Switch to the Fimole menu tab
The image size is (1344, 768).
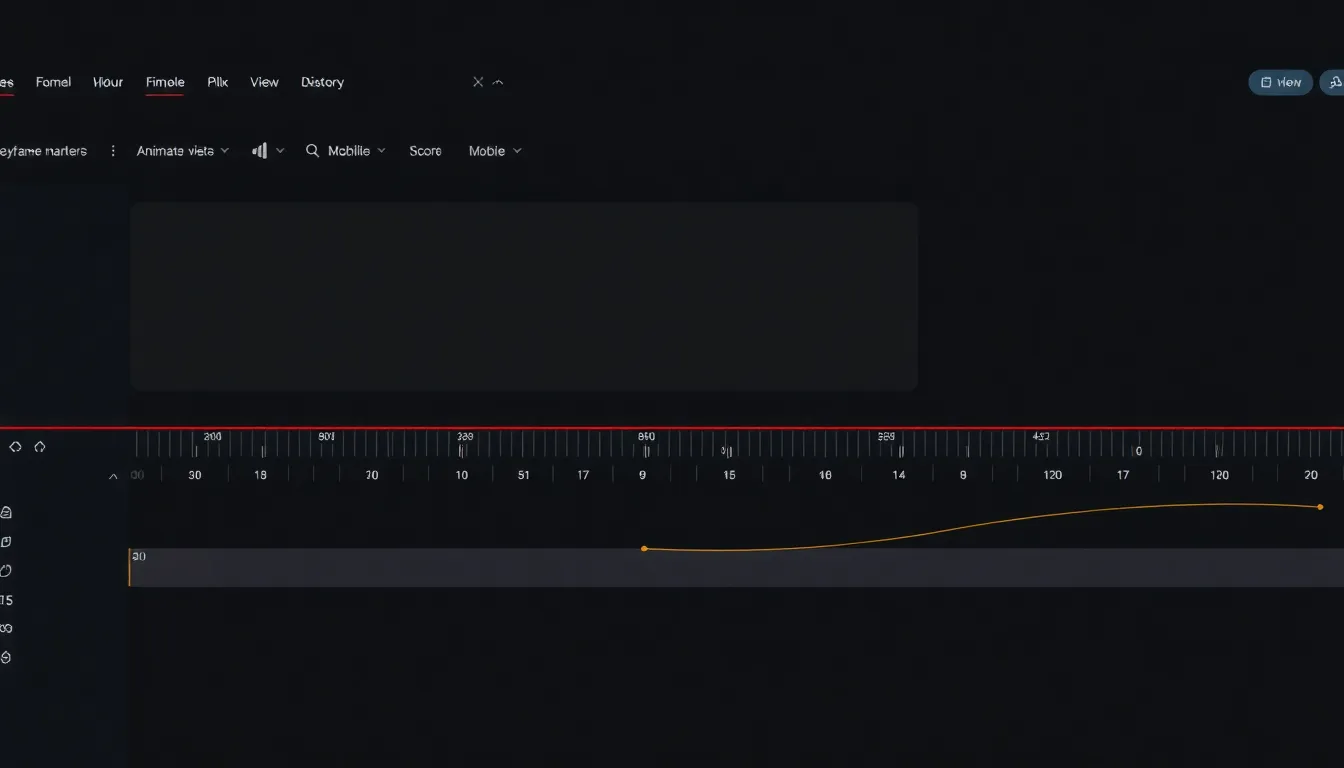click(164, 82)
